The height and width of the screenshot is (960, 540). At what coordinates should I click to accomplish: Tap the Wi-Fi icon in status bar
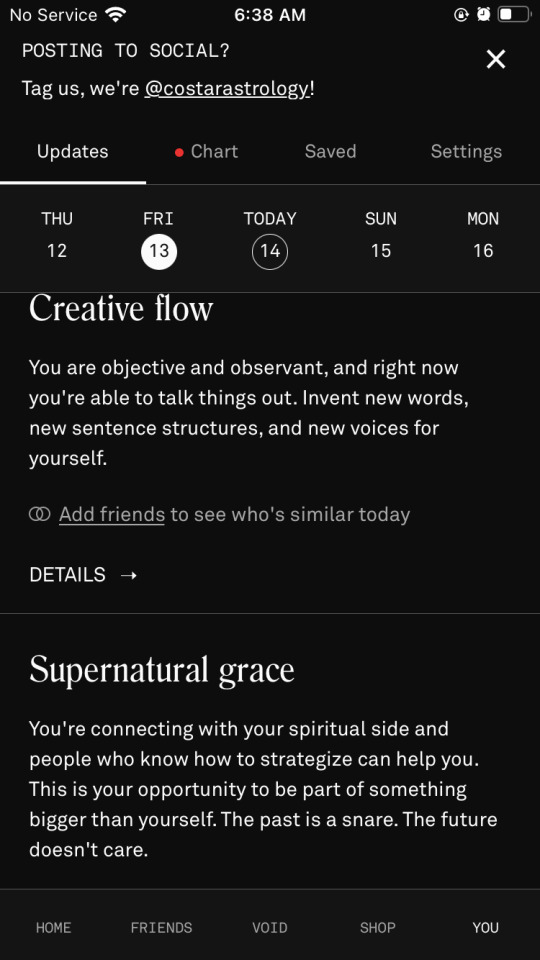tap(115, 14)
